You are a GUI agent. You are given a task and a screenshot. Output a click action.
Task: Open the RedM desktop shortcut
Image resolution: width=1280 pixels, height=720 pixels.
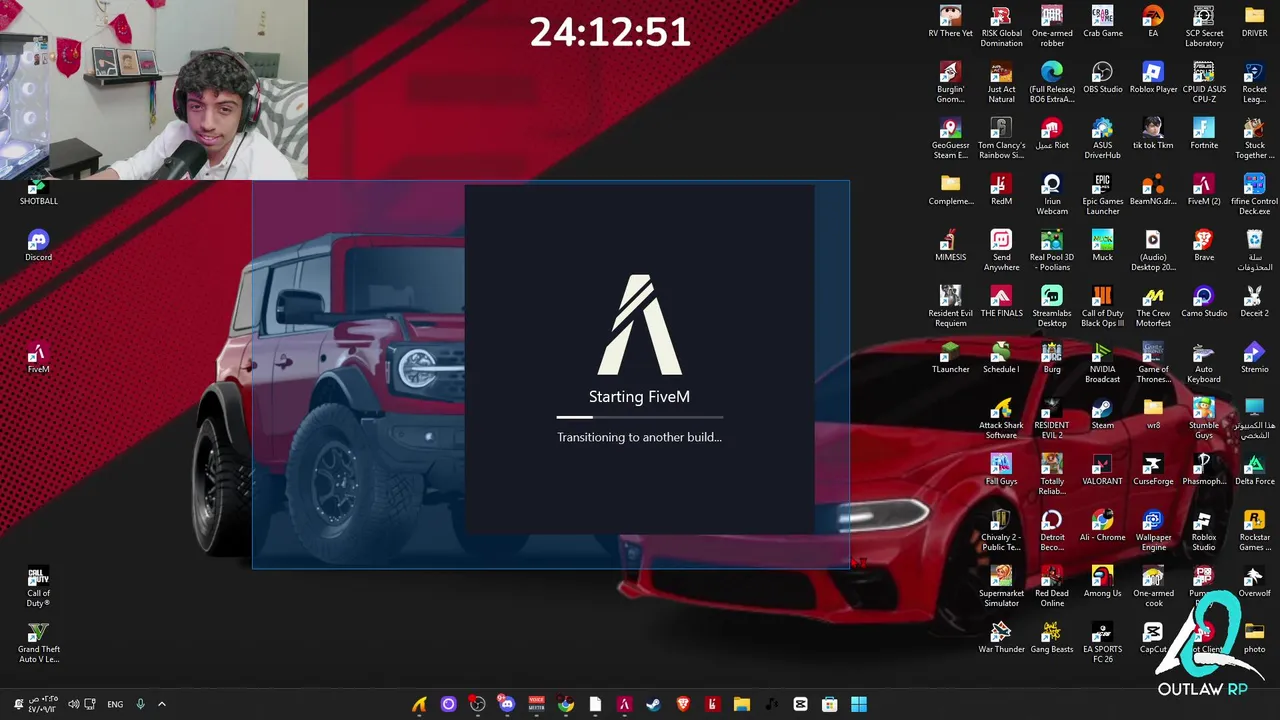coord(1001,190)
